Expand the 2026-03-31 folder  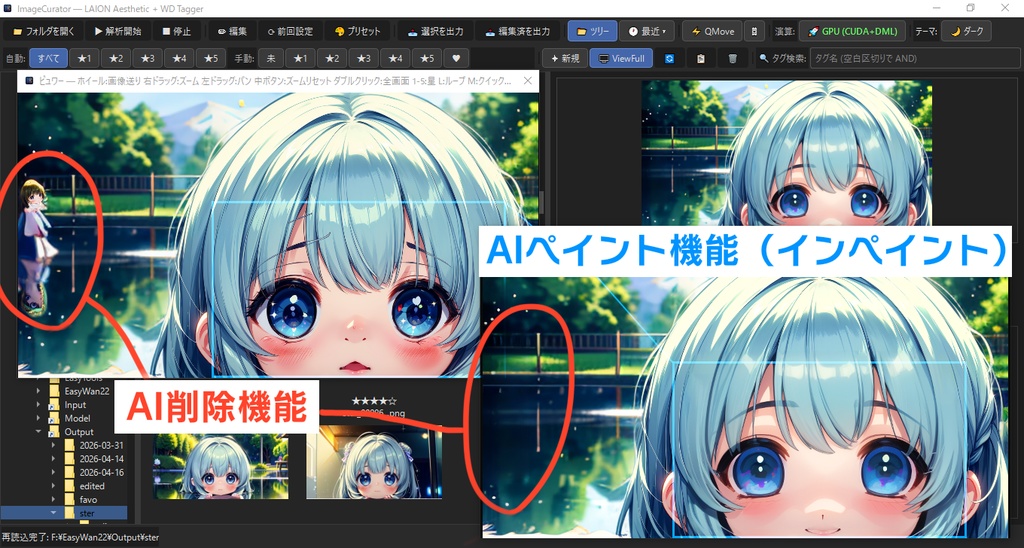pos(53,445)
